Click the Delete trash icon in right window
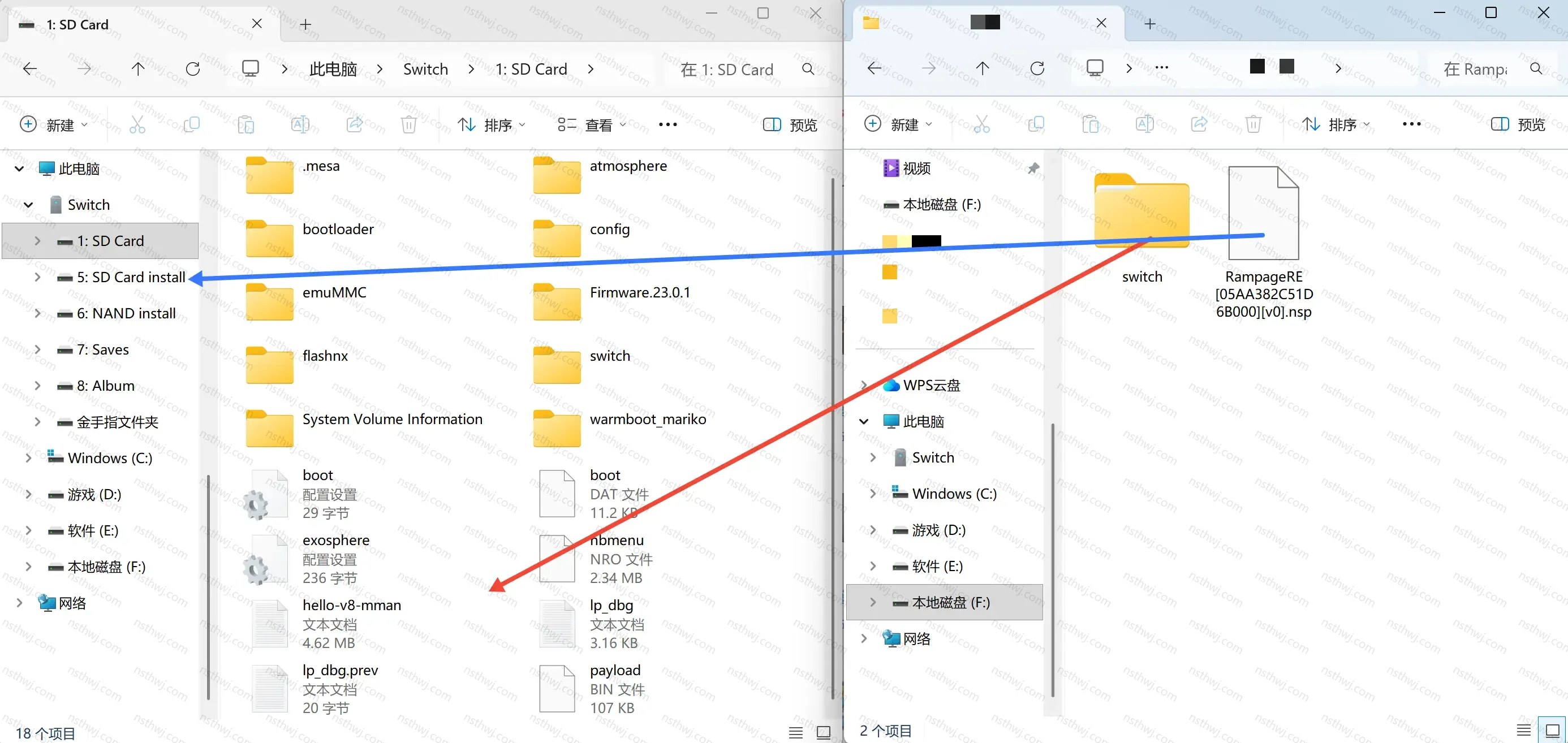 [1253, 125]
